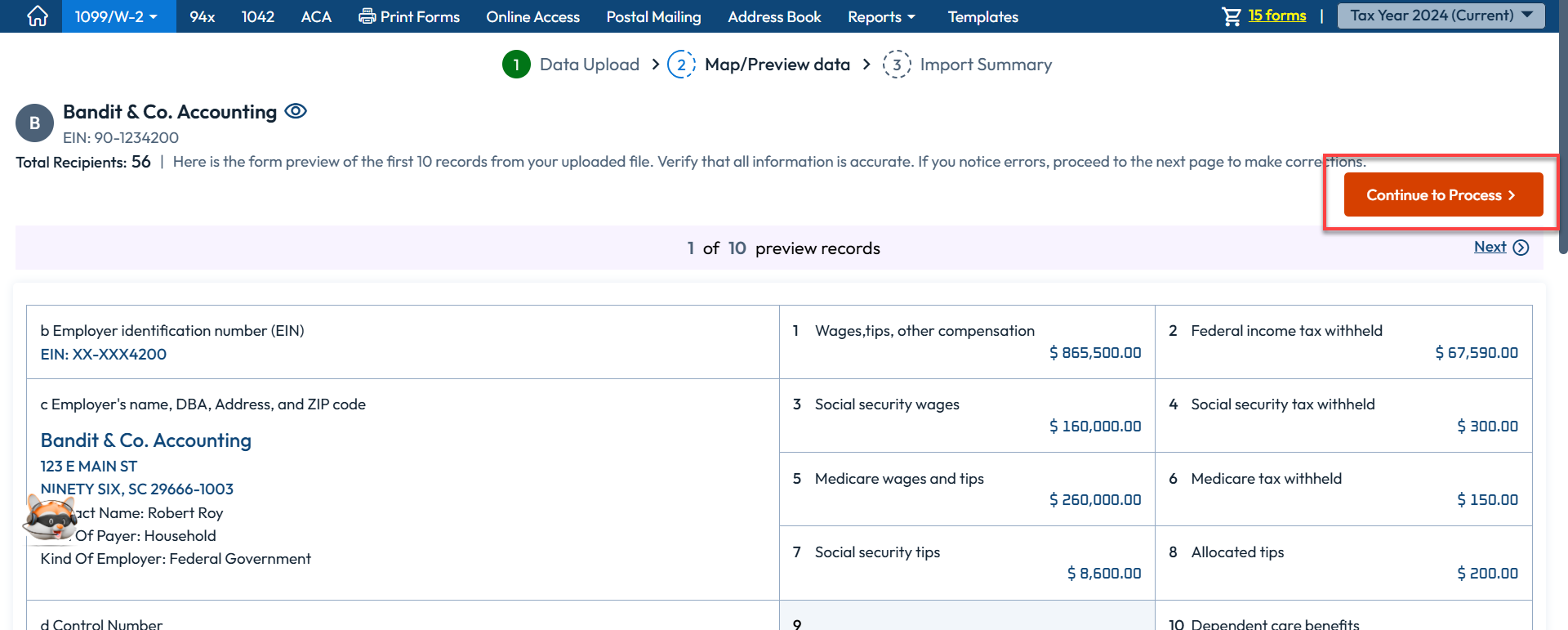The height and width of the screenshot is (630, 1568).
Task: Click the Household payer line
Action: [x=145, y=535]
